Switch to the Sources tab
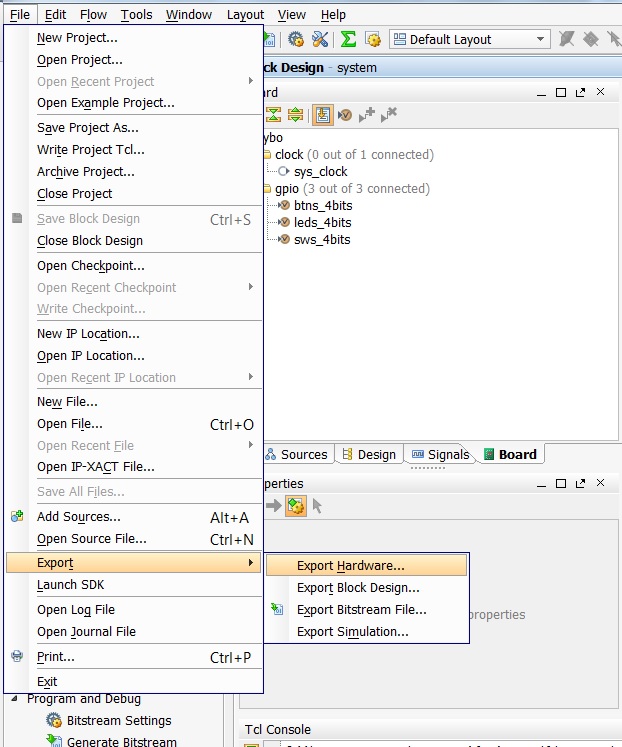 coord(297,454)
